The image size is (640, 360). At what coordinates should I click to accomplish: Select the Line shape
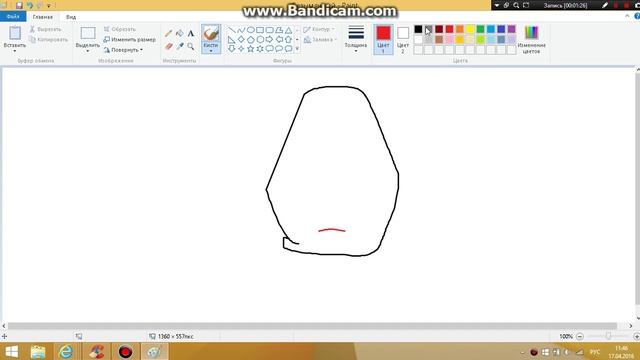[231, 30]
